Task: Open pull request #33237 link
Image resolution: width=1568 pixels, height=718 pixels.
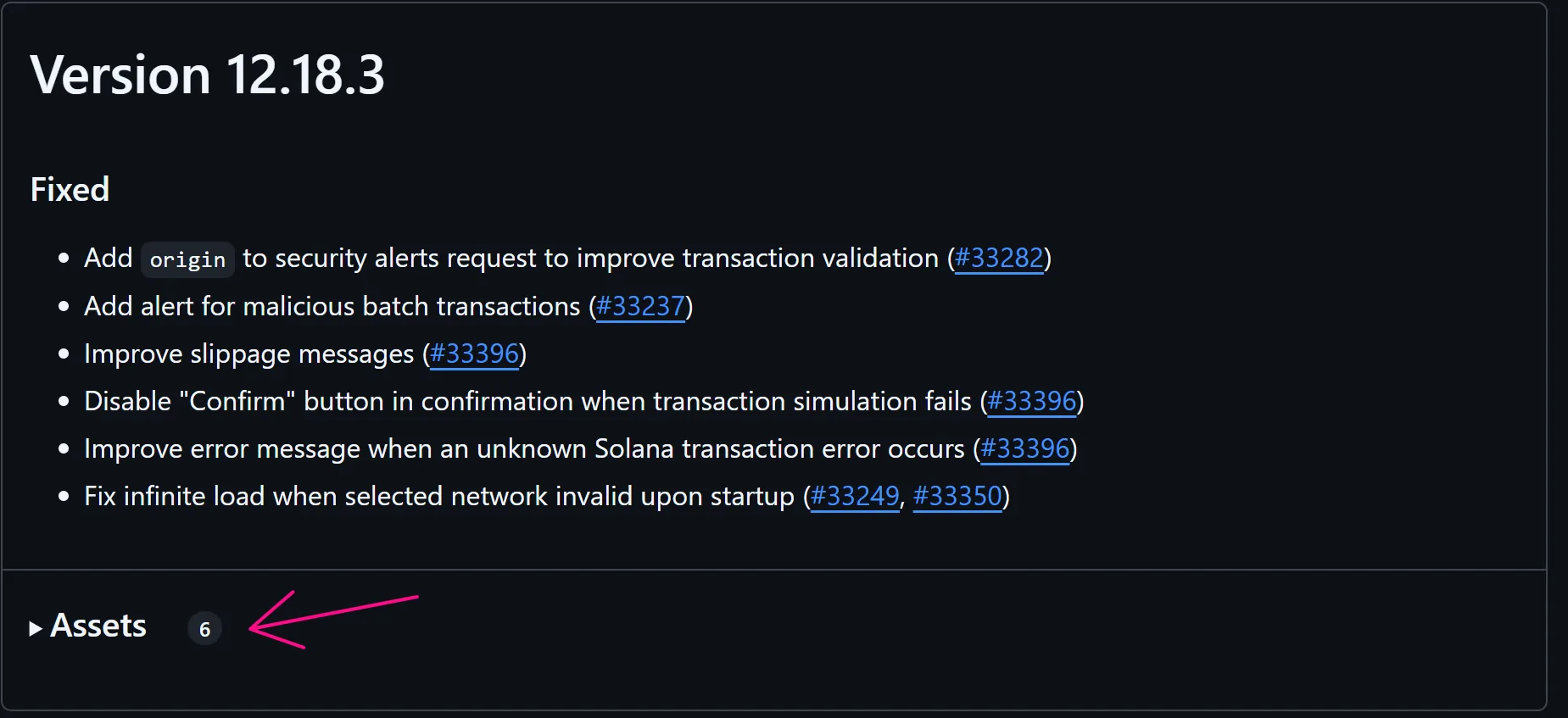Action: [640, 307]
